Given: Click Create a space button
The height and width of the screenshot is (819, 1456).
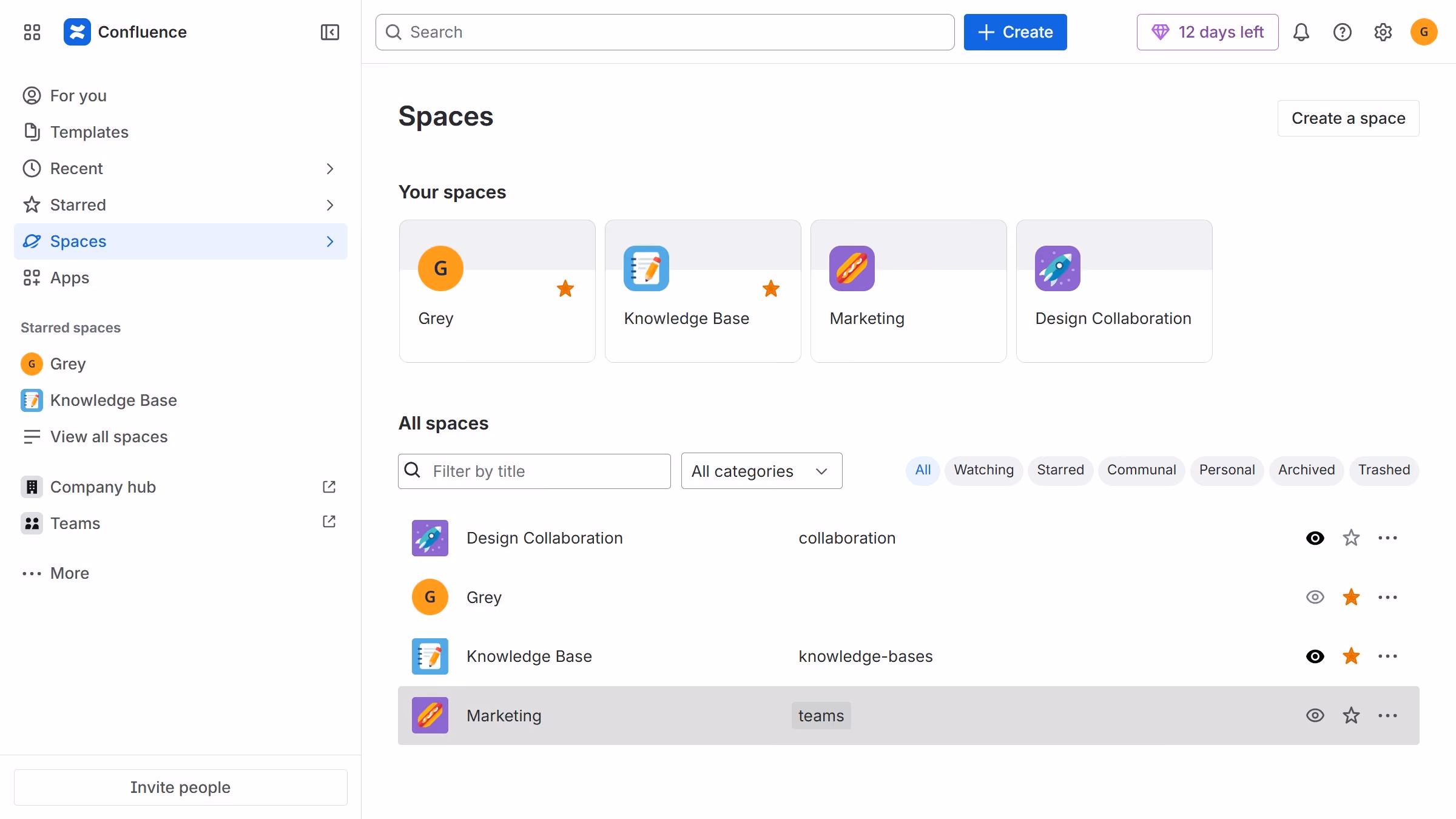Looking at the screenshot, I should (x=1348, y=118).
